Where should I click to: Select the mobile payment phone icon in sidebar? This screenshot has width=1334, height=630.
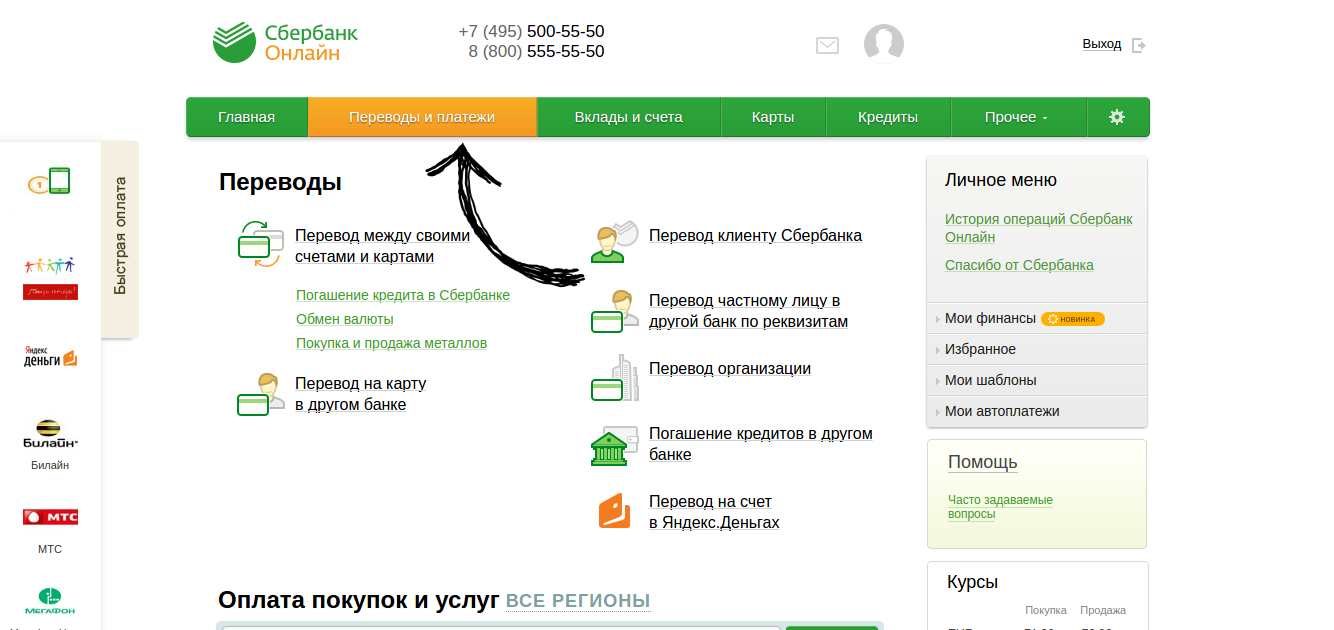pyautogui.click(x=50, y=182)
